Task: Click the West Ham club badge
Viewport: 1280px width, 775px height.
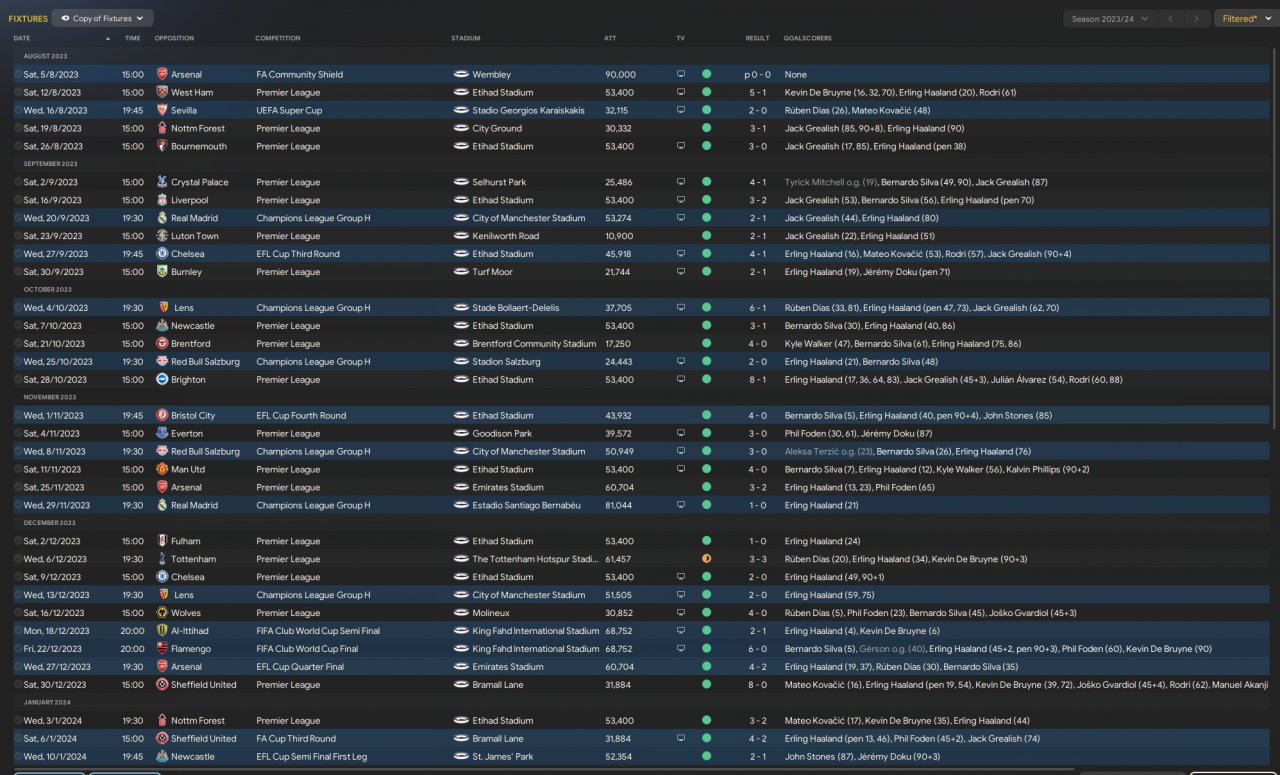Action: coord(162,92)
